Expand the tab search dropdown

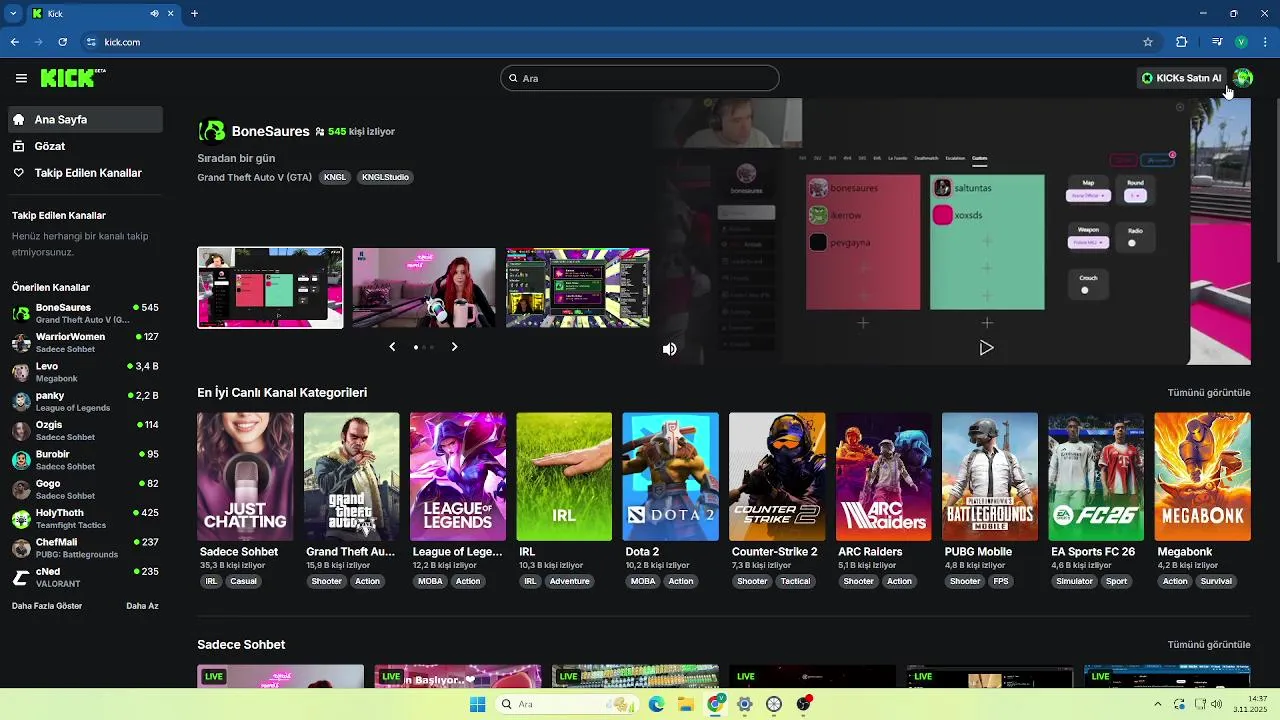click(13, 14)
